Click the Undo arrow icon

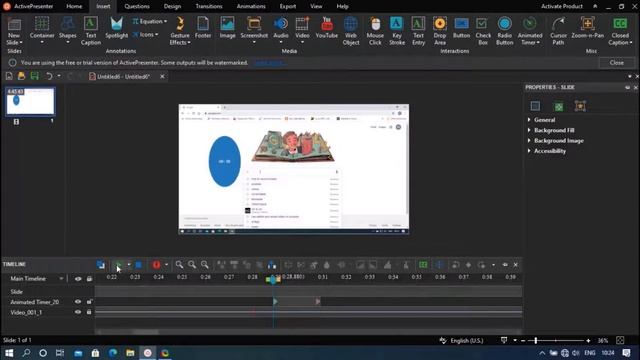click(x=49, y=76)
